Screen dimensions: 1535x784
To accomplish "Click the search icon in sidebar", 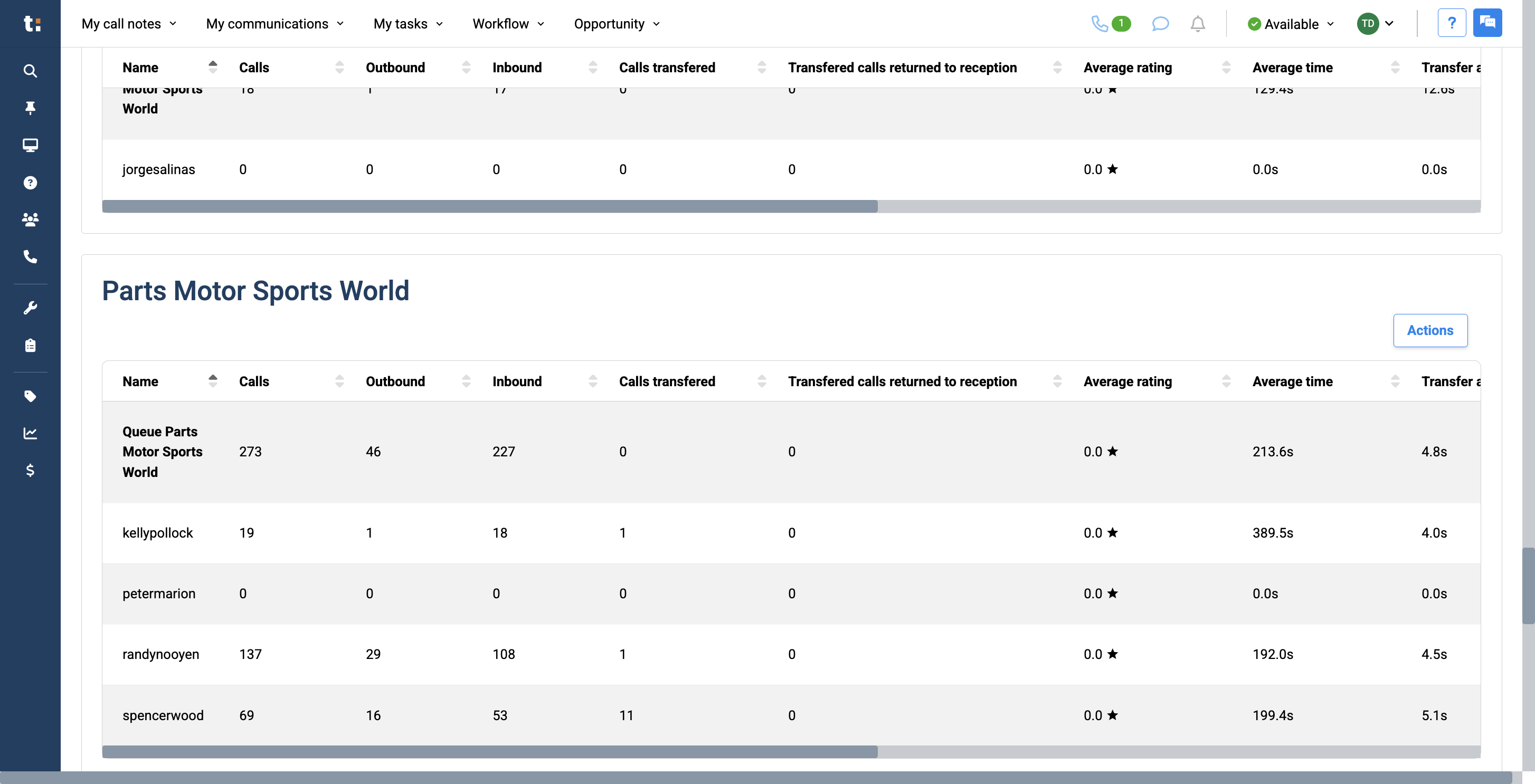I will point(30,71).
